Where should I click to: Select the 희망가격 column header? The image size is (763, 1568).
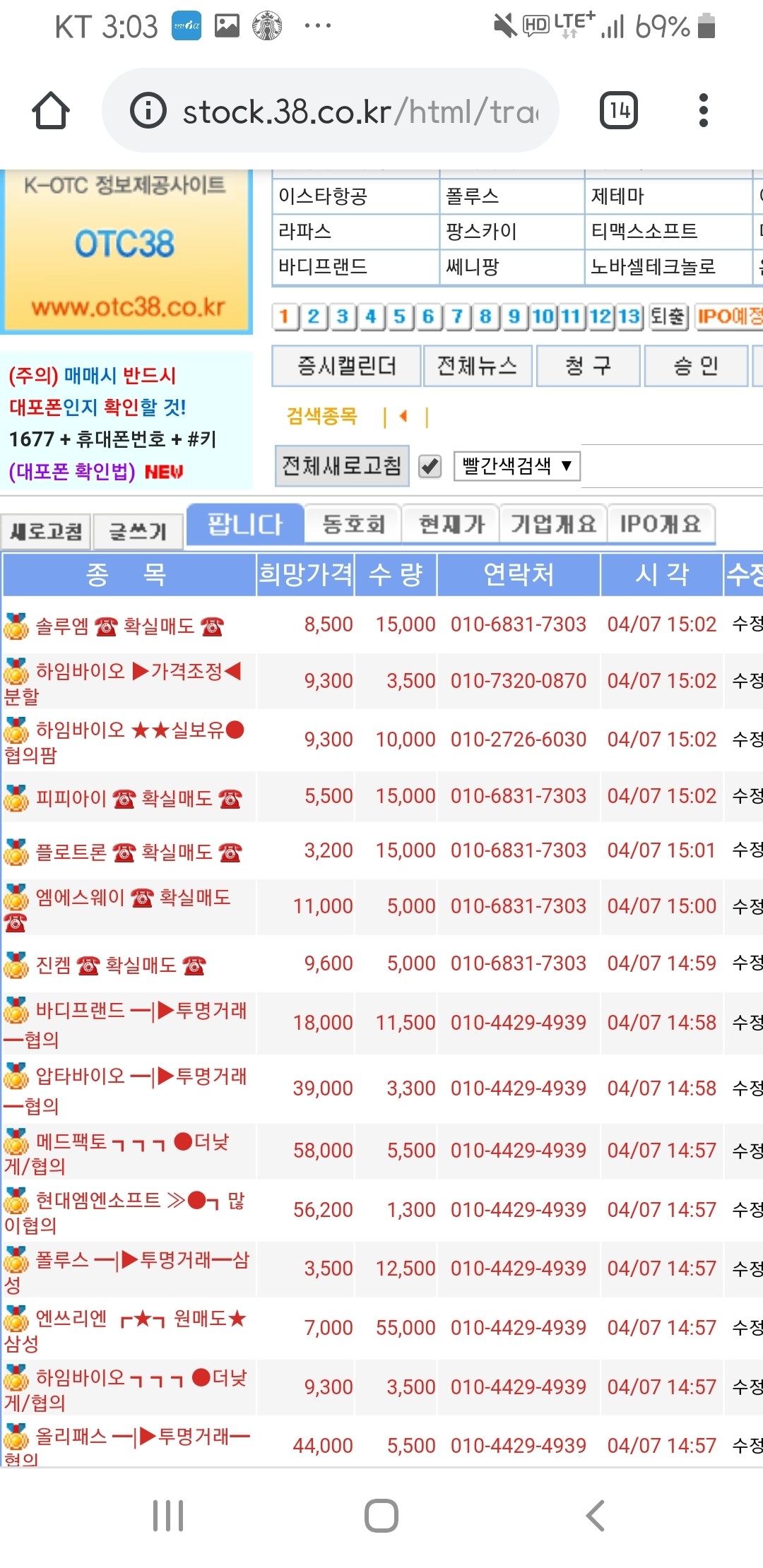point(305,575)
